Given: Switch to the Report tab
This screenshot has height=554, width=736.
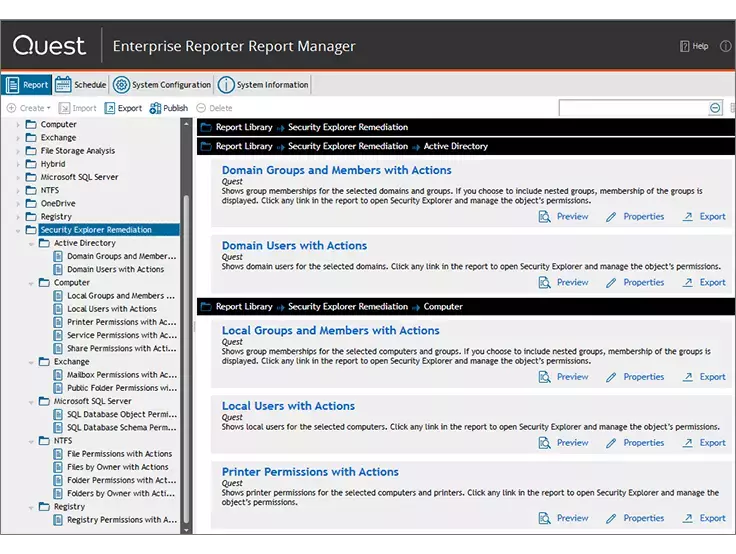Looking at the screenshot, I should tap(27, 85).
